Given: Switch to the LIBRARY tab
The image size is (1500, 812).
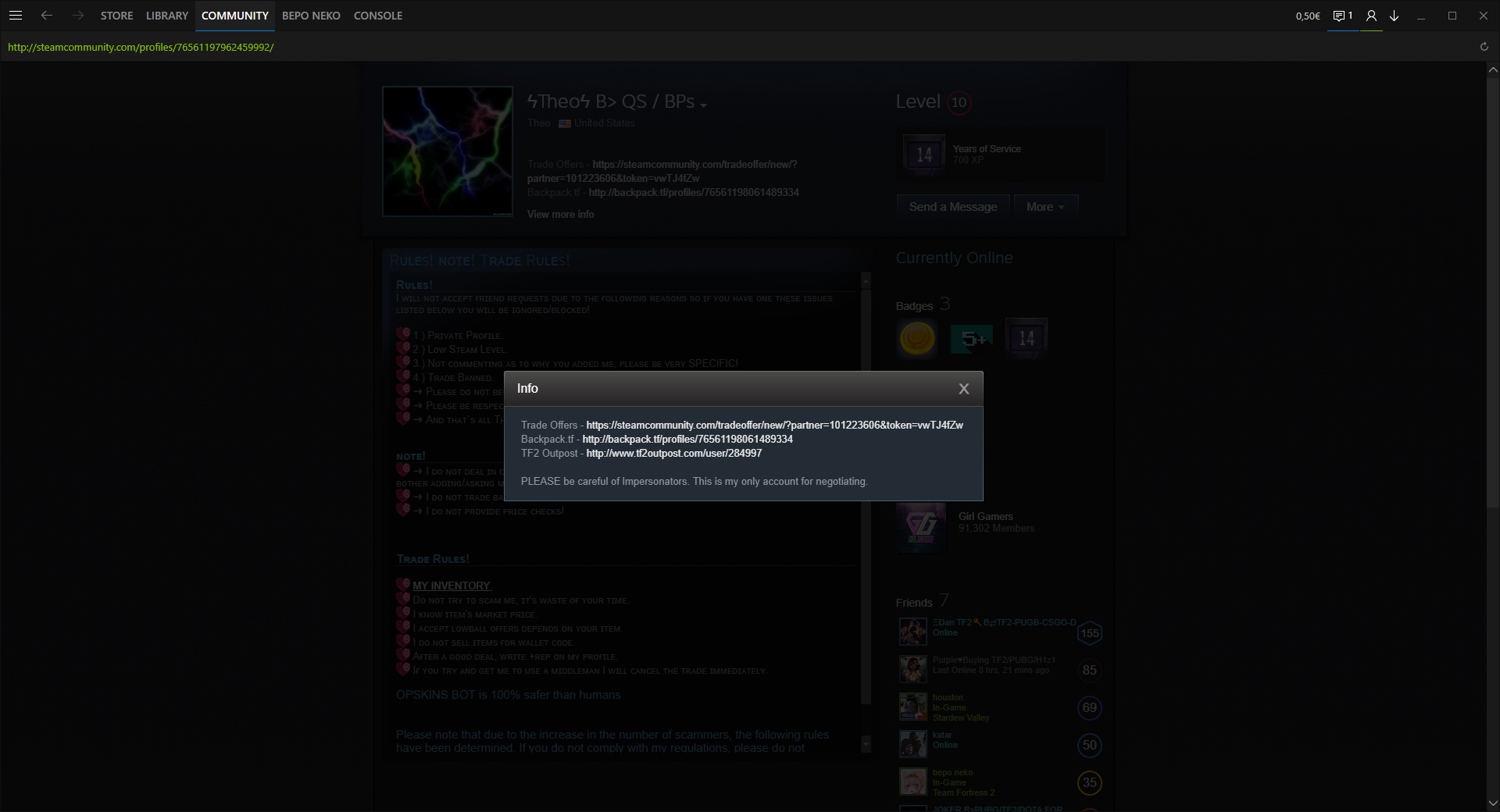Looking at the screenshot, I should pyautogui.click(x=166, y=16).
